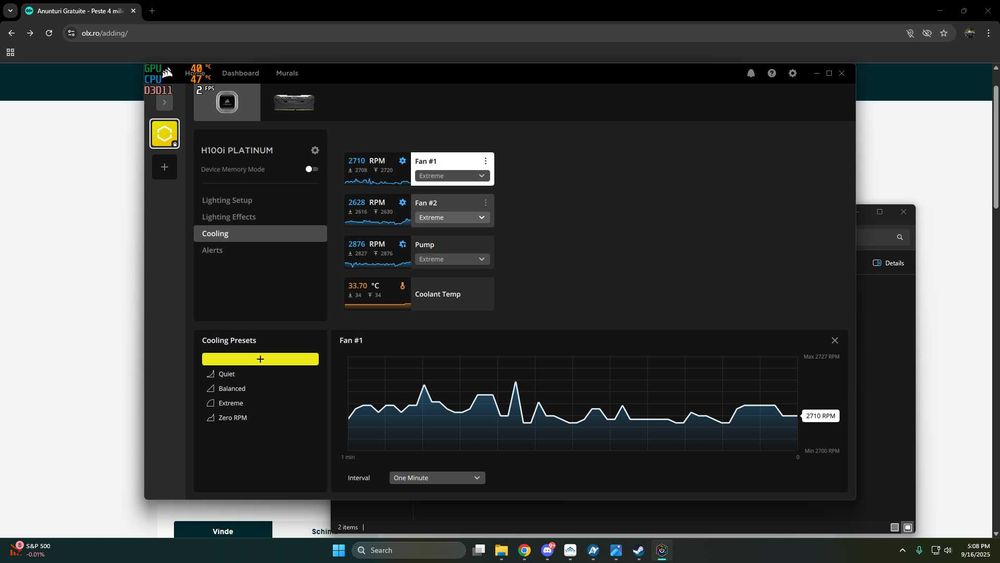The width and height of the screenshot is (1000, 563).
Task: Open File Explorer from the taskbar
Action: 501,550
